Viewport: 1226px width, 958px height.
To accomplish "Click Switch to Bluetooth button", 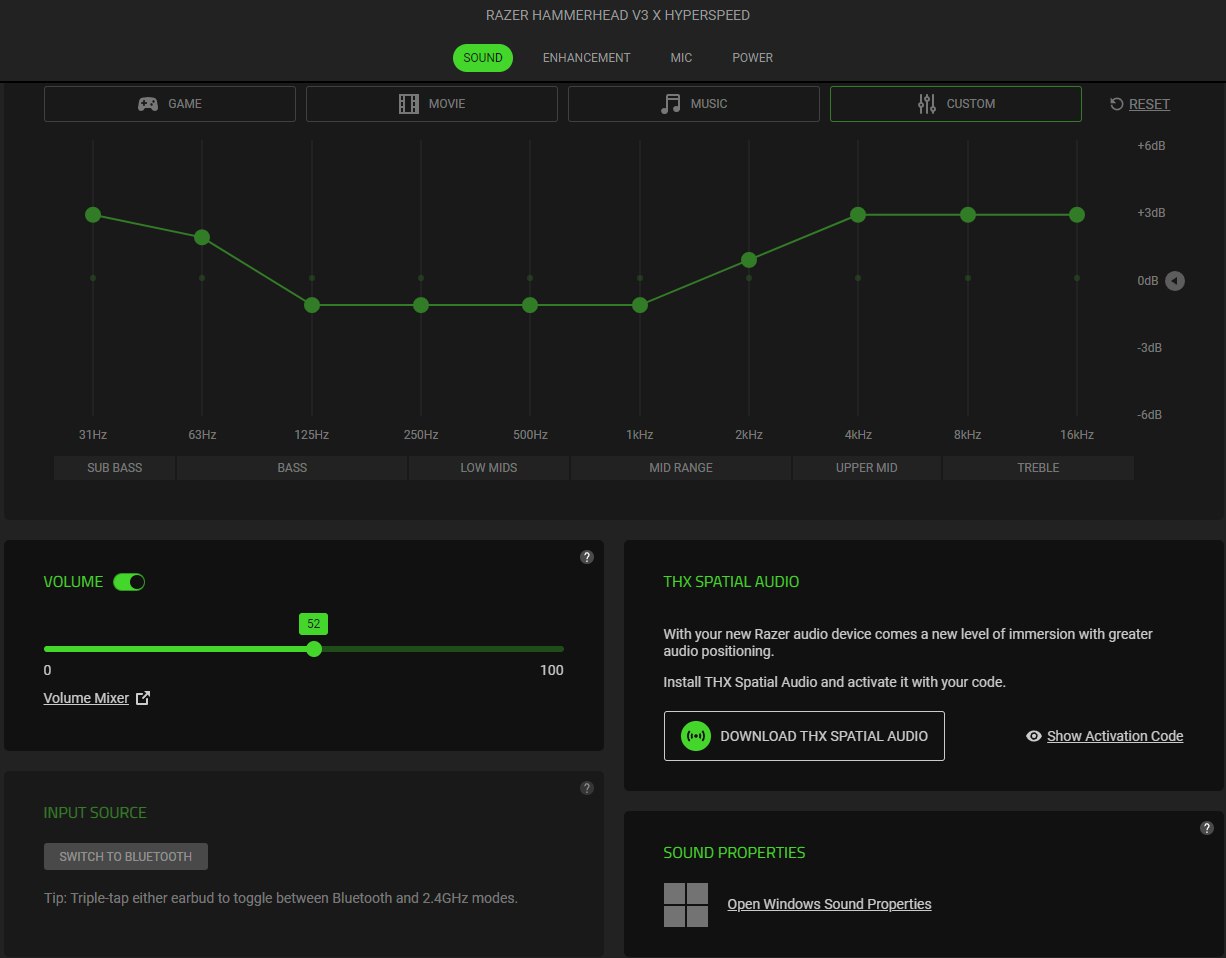I will [x=125, y=857].
